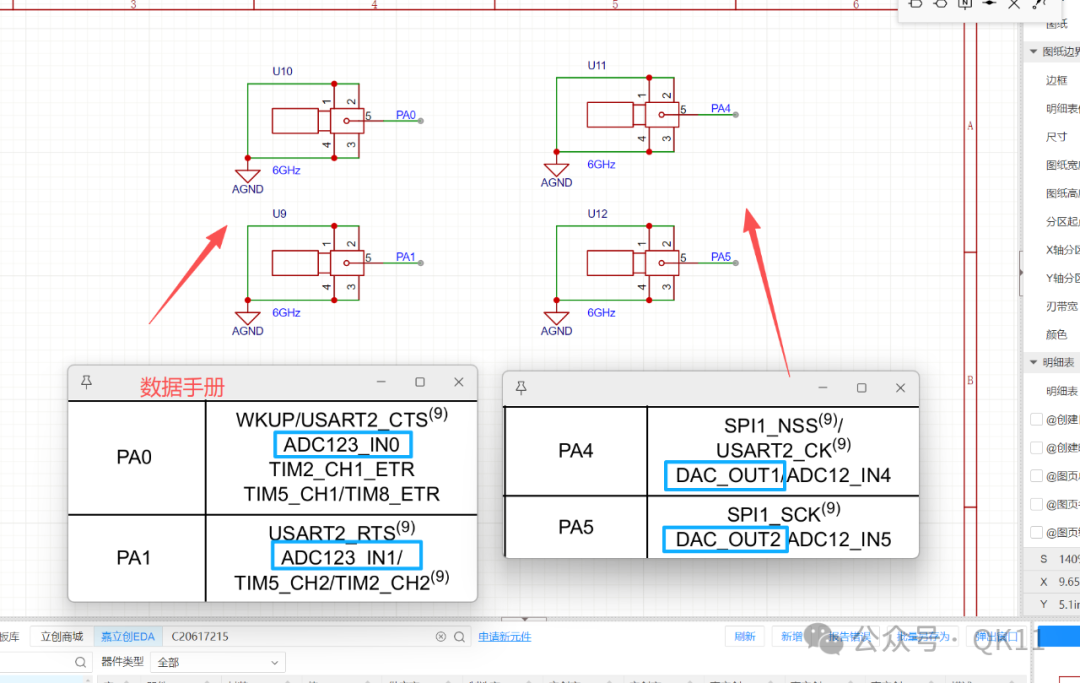Tick the first @图页 checkbox in 明细表

pyautogui.click(x=1036, y=476)
